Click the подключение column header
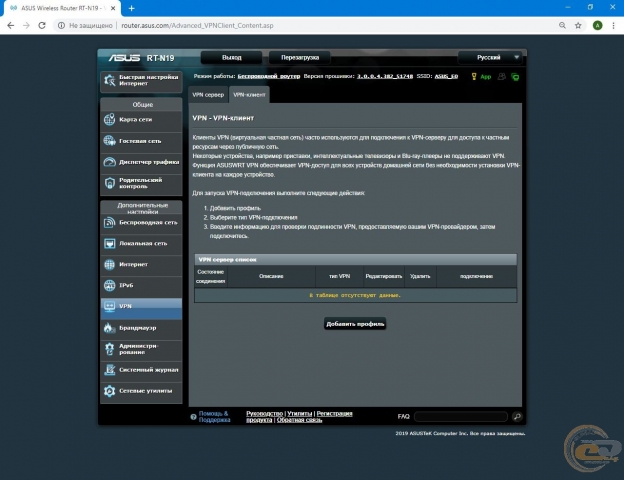Image resolution: width=624 pixels, height=480 pixels. [476, 276]
